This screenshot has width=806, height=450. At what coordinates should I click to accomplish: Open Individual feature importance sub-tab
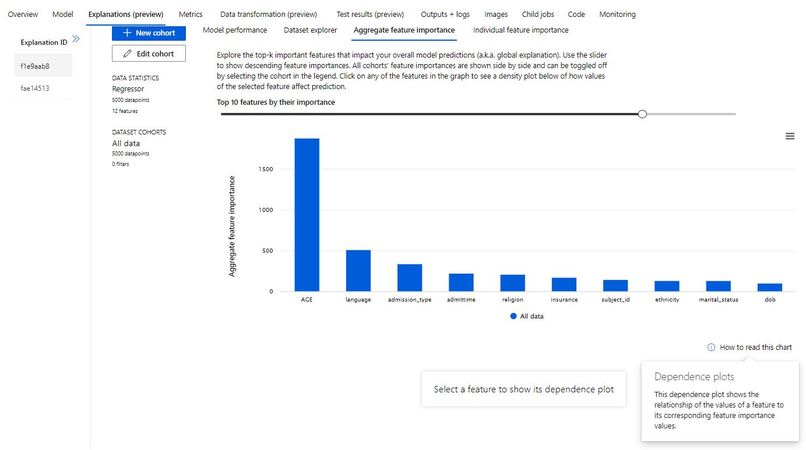pyautogui.click(x=521, y=30)
